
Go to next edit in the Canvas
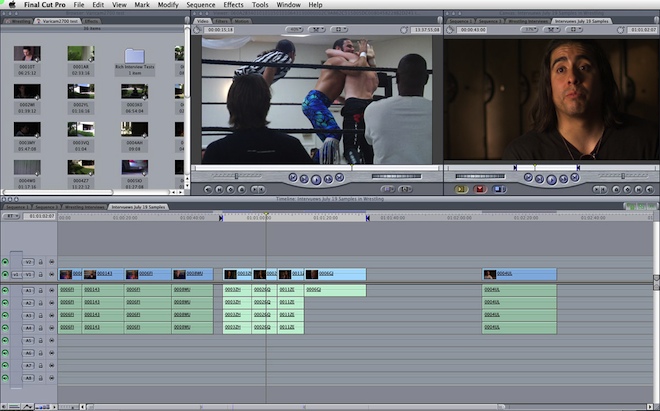tap(575, 177)
